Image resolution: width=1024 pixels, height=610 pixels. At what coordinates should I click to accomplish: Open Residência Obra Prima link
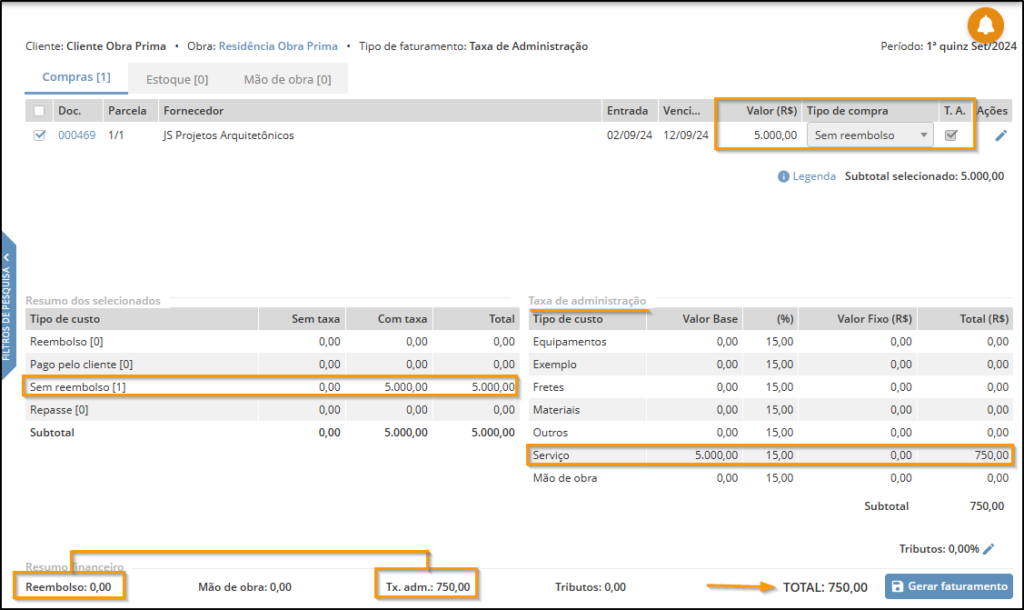(278, 46)
